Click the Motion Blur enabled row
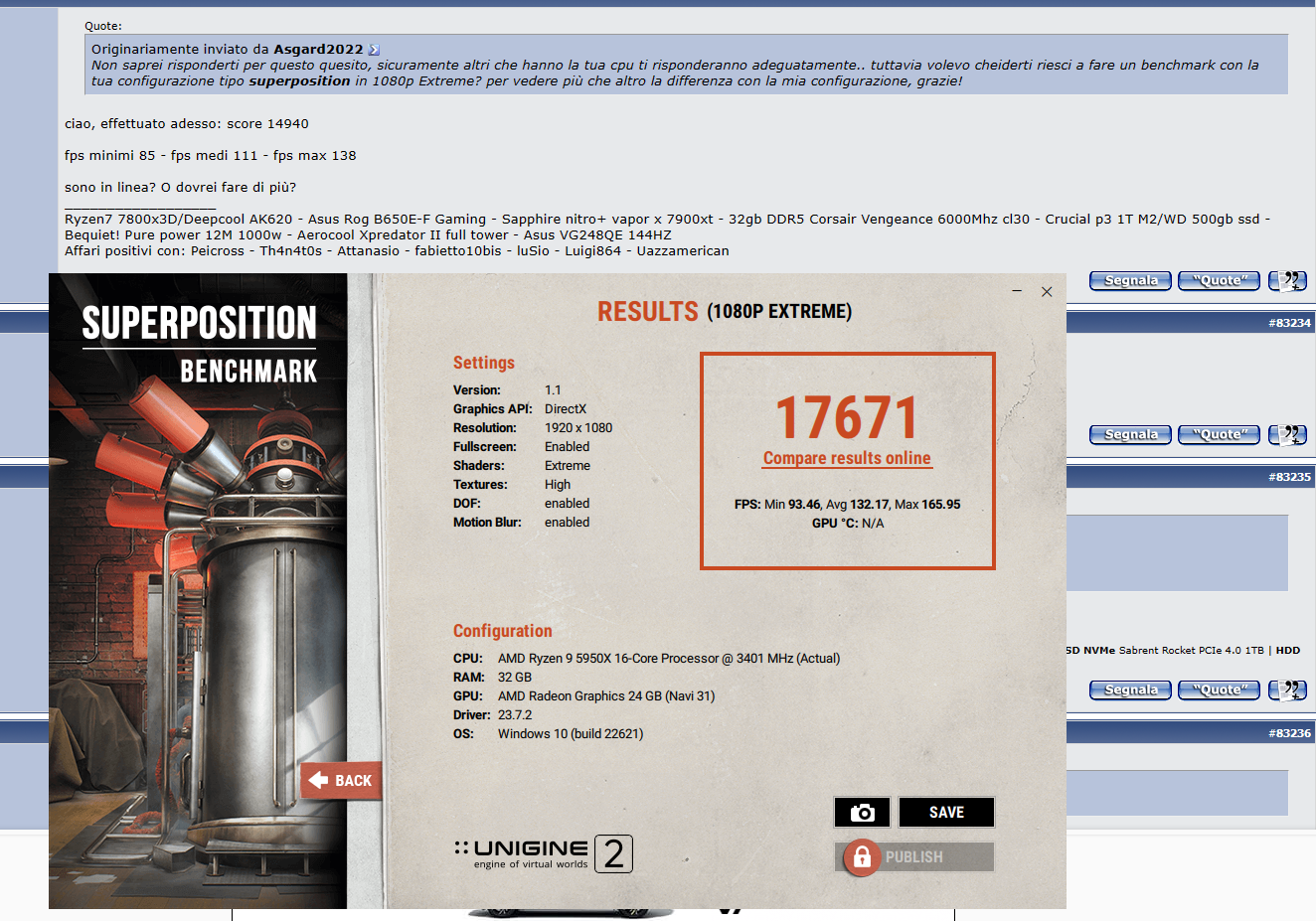The height and width of the screenshot is (921, 1316). (x=522, y=523)
